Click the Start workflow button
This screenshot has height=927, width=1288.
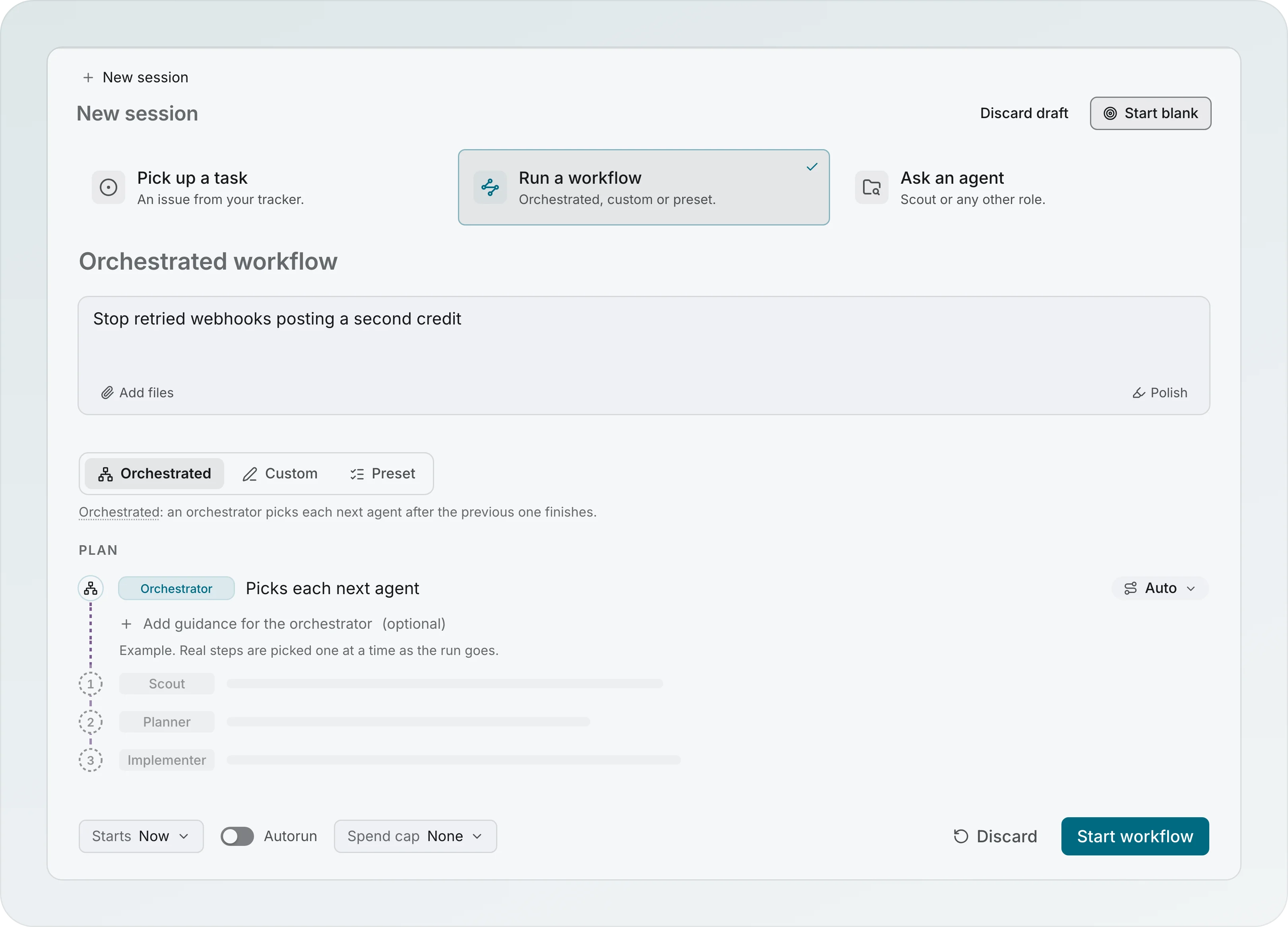[x=1135, y=836]
